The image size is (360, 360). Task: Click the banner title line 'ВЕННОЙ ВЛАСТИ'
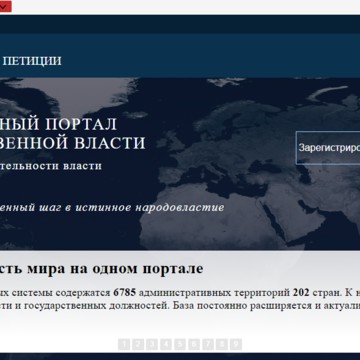point(73,143)
